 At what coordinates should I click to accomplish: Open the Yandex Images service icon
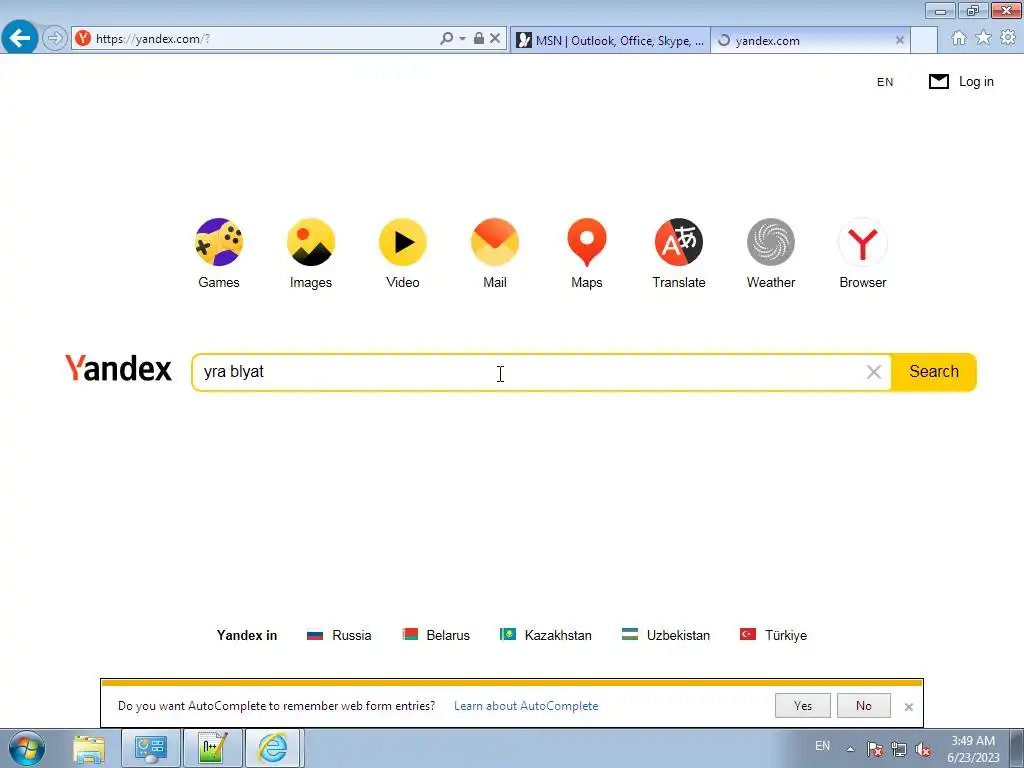311,242
